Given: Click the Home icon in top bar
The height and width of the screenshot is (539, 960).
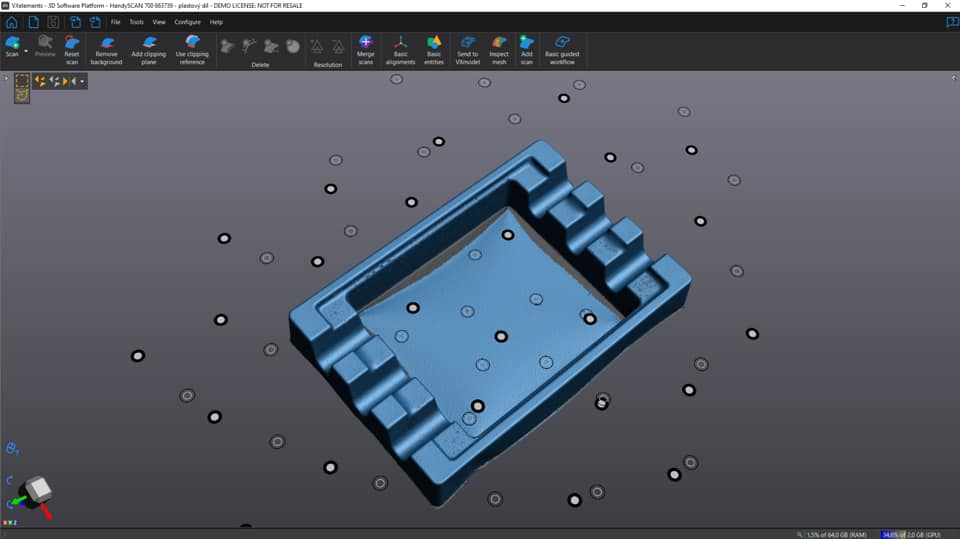Looking at the screenshot, I should tap(12, 22).
